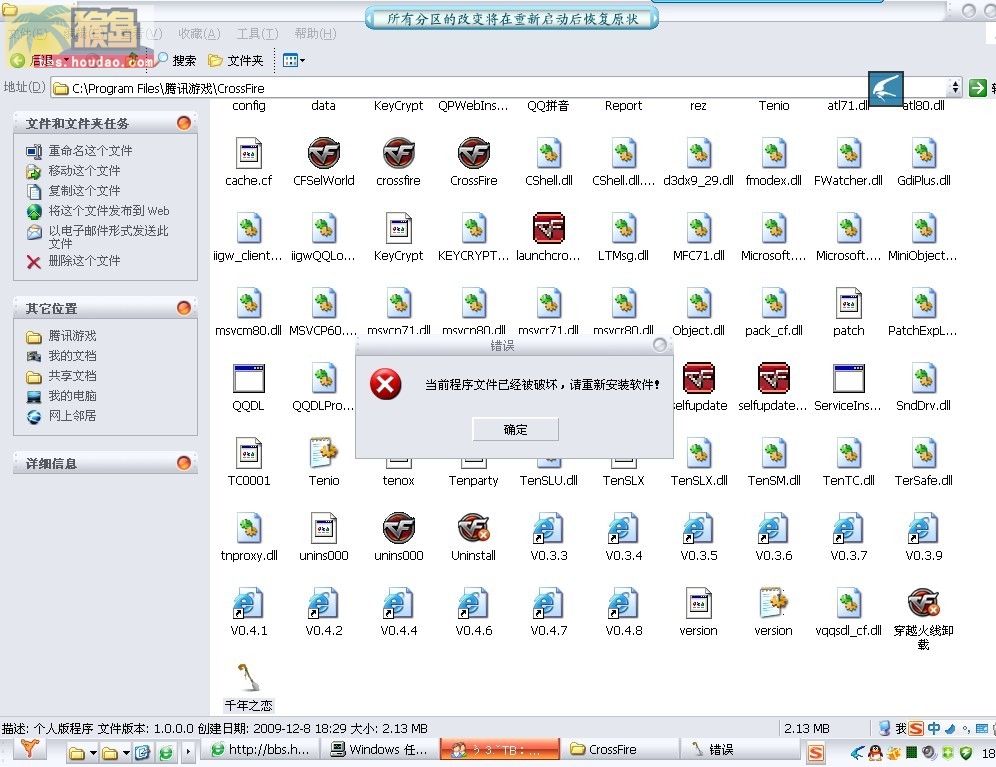Viewport: 996px width, 767px height.
Task: Click the 复制这个文件 task link
Action: 84,190
